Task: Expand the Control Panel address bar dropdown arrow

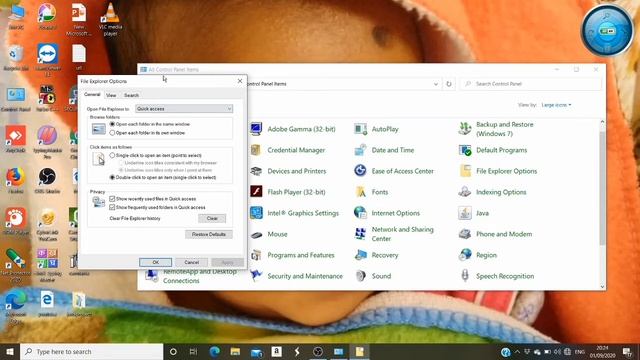Action: (x=436, y=84)
